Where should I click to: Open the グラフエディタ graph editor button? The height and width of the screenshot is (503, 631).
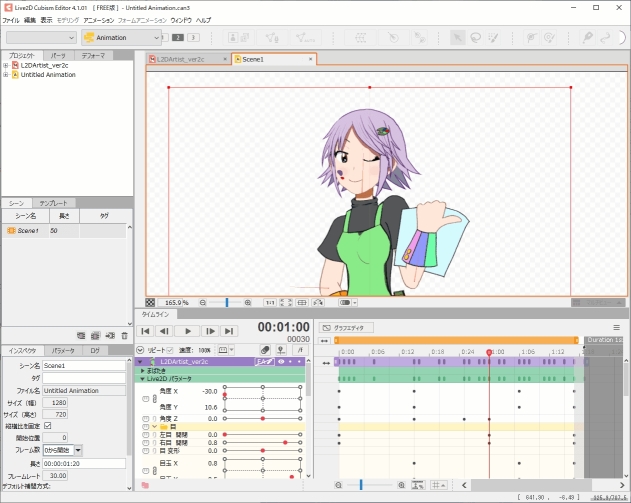tap(346, 328)
